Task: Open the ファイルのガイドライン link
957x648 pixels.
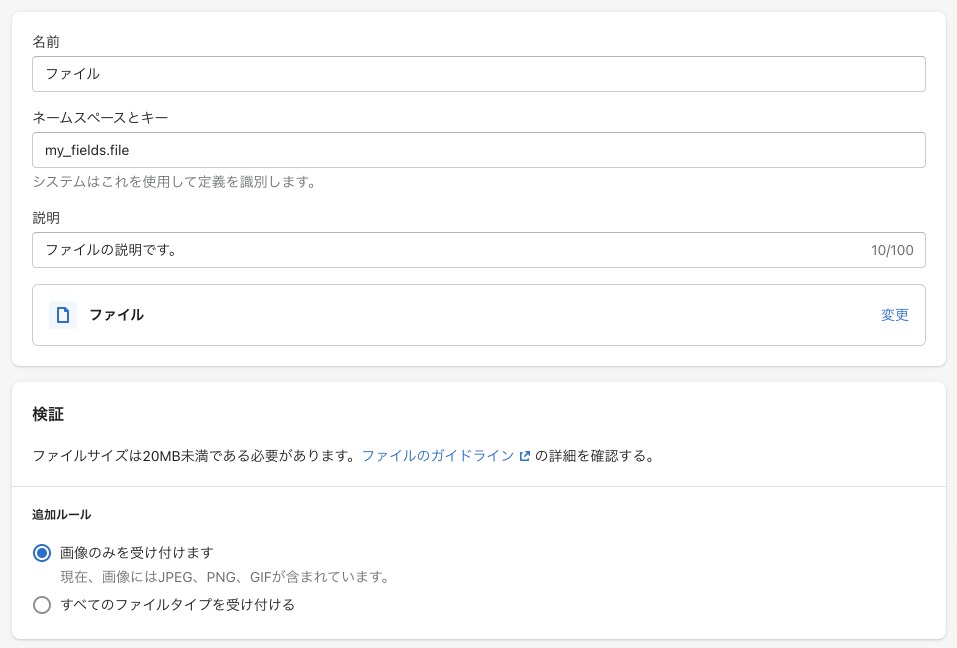Action: click(438, 456)
